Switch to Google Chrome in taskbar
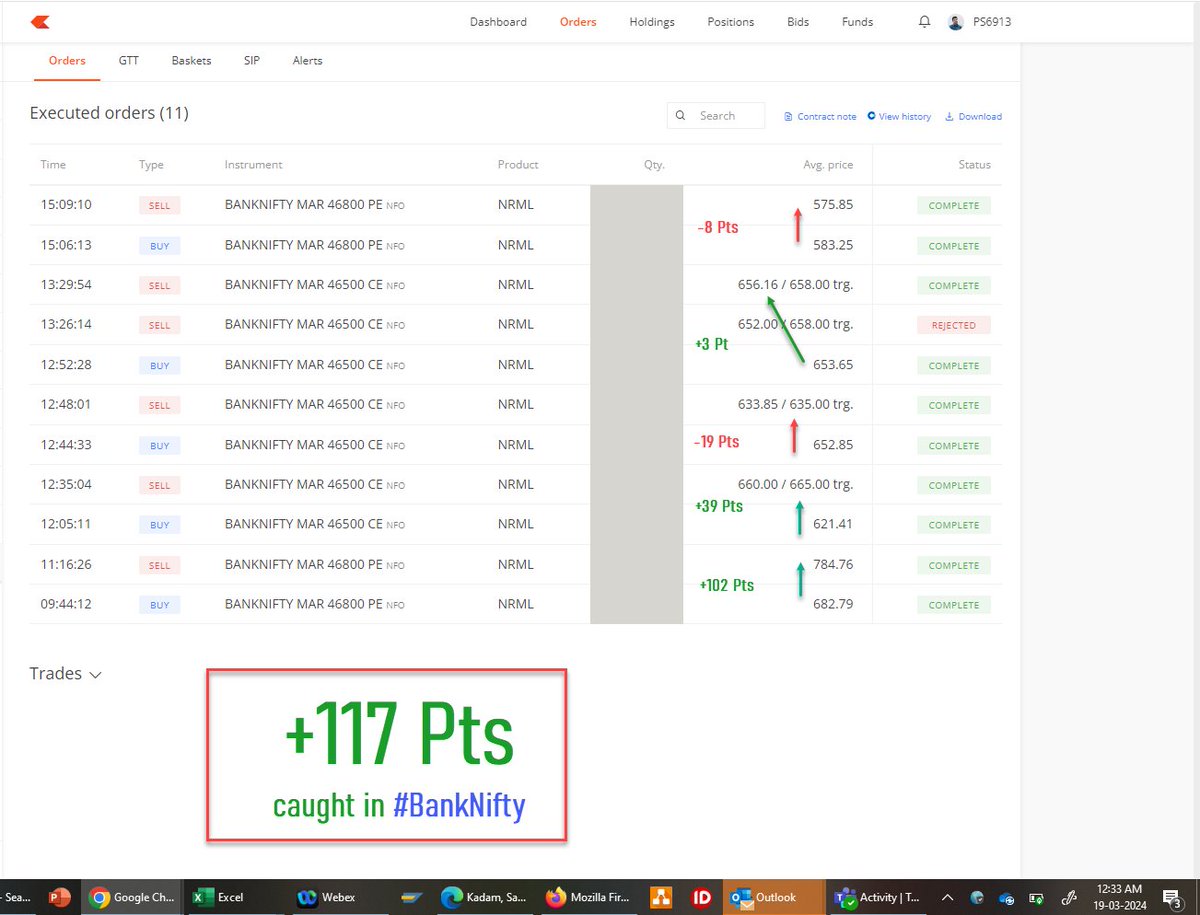1200x915 pixels. [131, 897]
